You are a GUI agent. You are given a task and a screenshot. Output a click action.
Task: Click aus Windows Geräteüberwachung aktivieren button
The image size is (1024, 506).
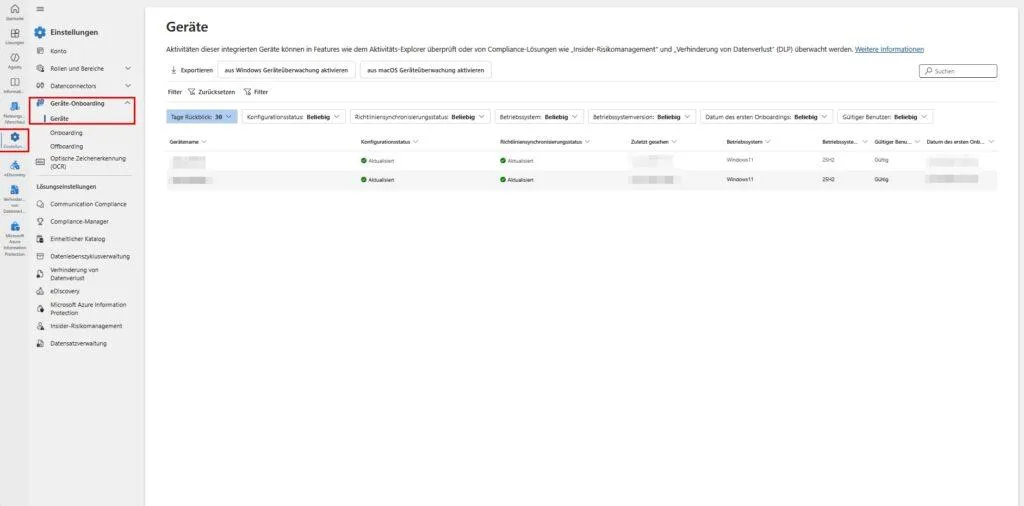tap(286, 71)
